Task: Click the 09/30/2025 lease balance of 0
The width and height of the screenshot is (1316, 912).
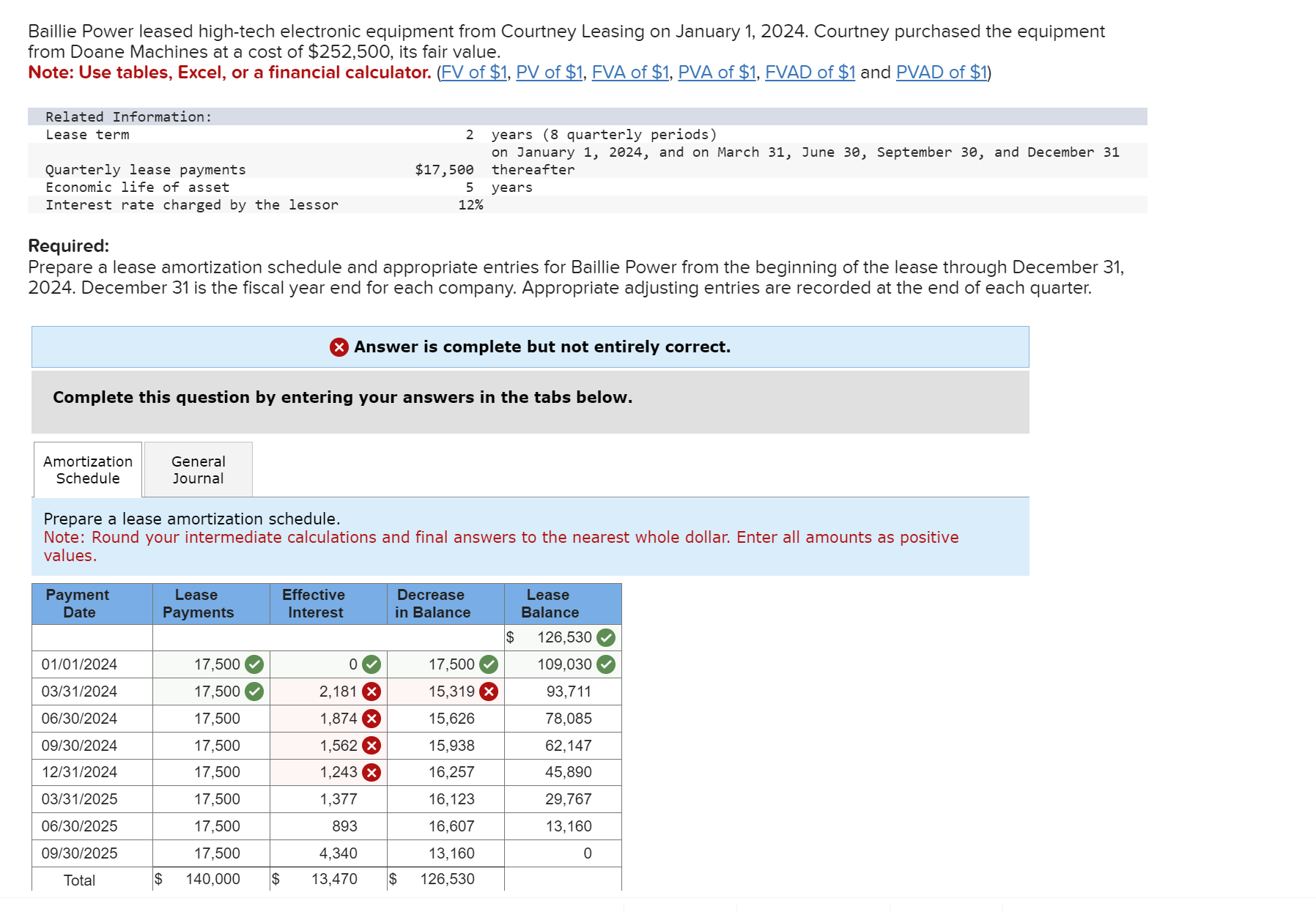Action: click(563, 853)
